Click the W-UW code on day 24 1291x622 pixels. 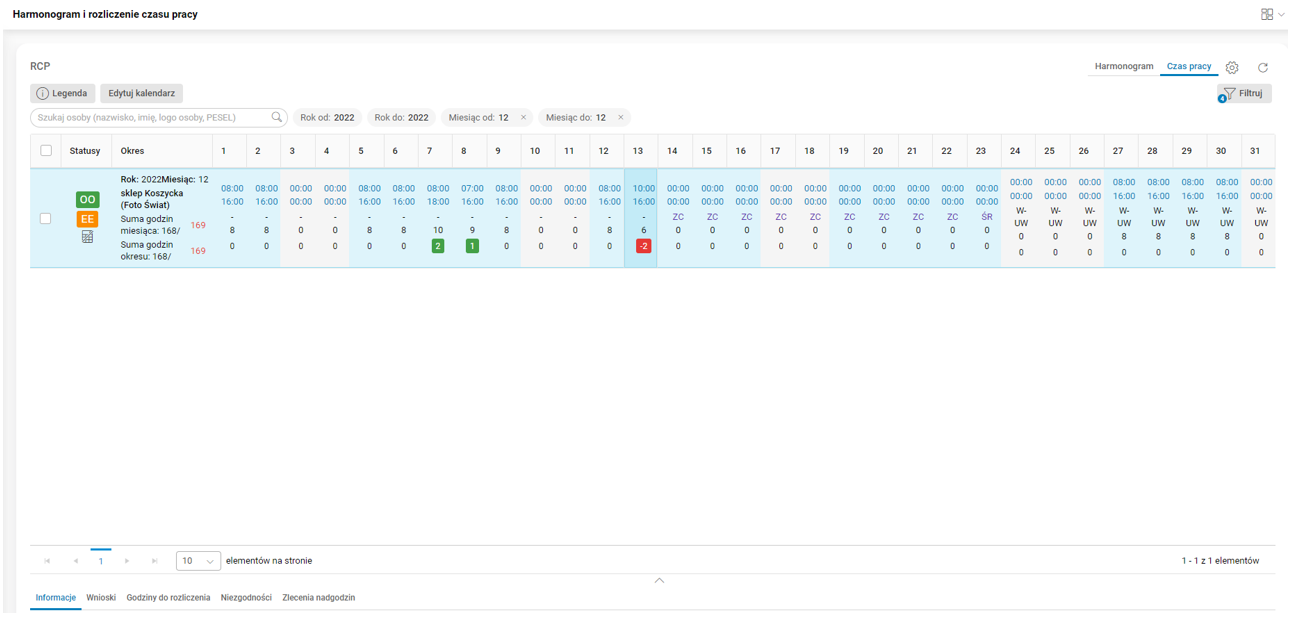[x=1021, y=217]
